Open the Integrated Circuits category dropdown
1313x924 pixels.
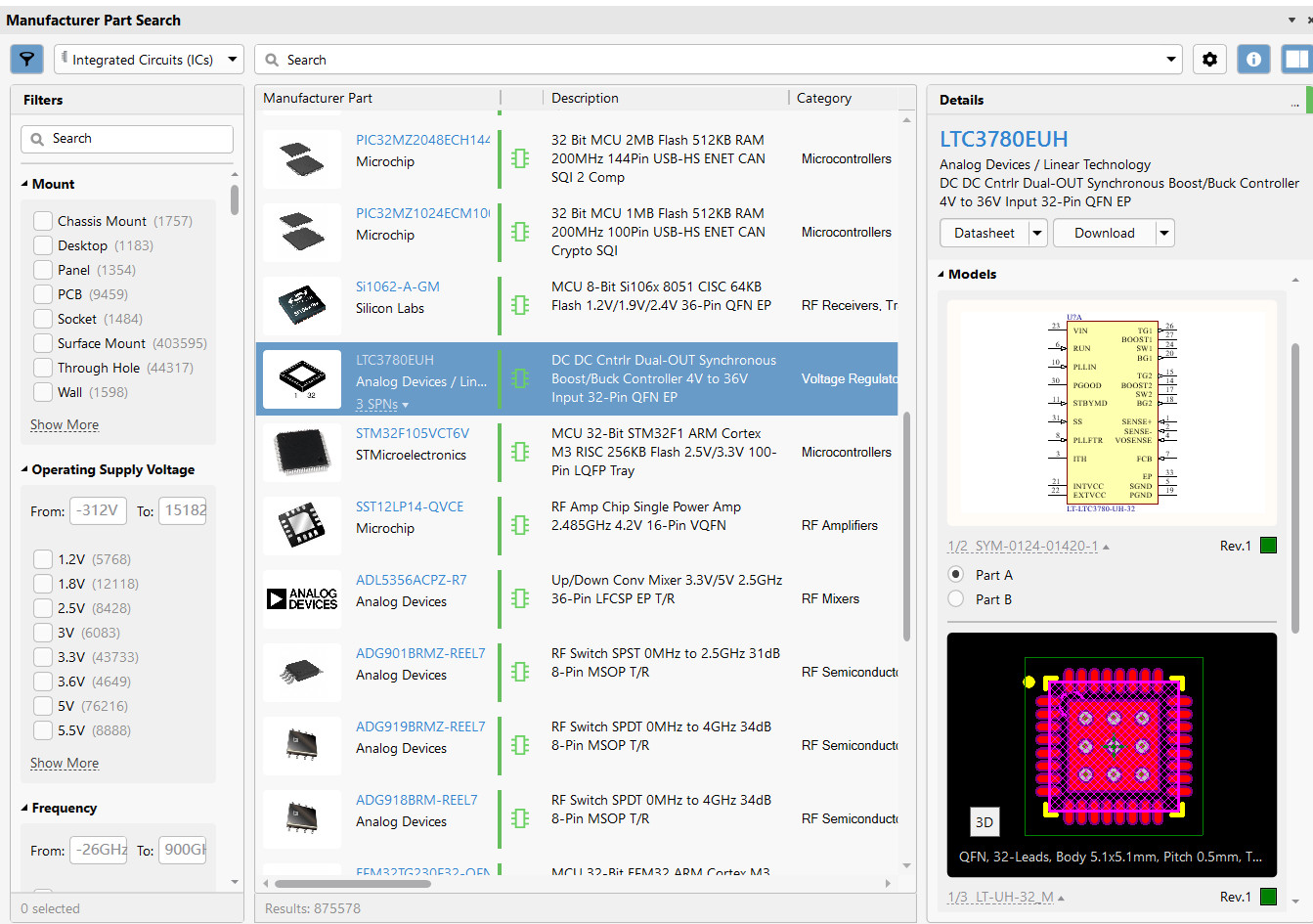[149, 60]
